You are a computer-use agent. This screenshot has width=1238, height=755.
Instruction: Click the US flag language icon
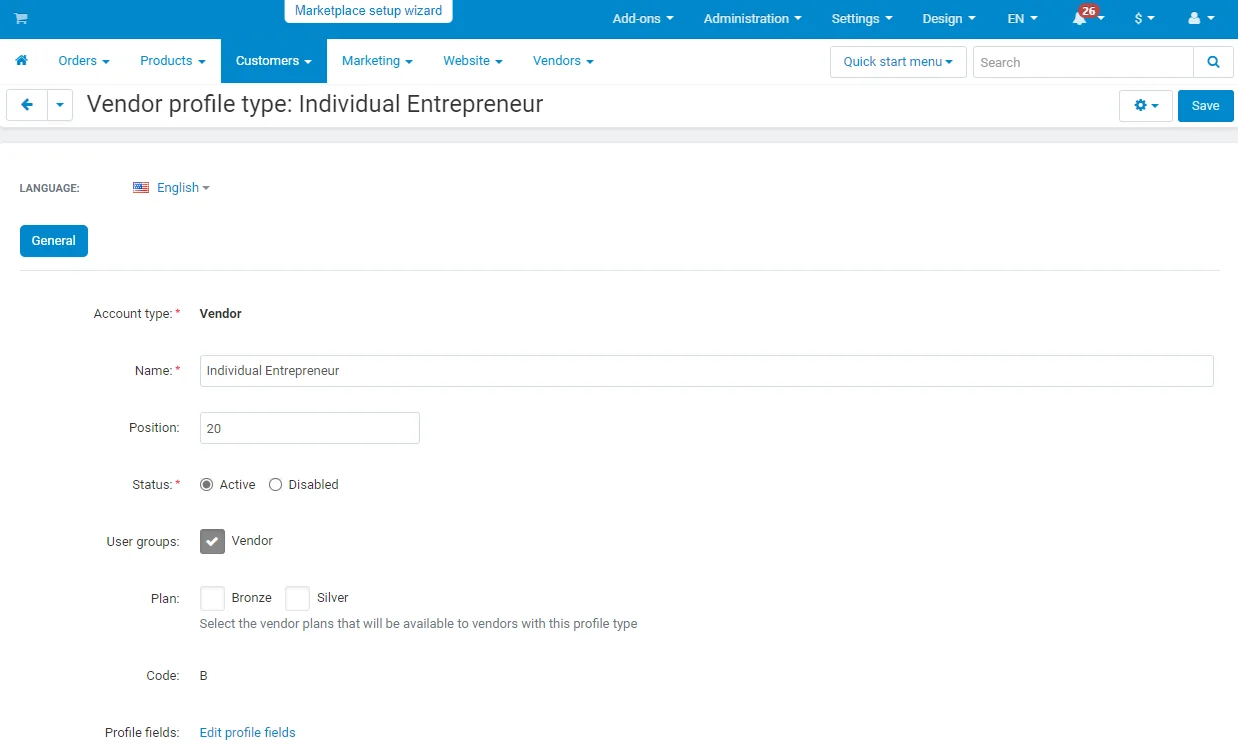tap(141, 188)
